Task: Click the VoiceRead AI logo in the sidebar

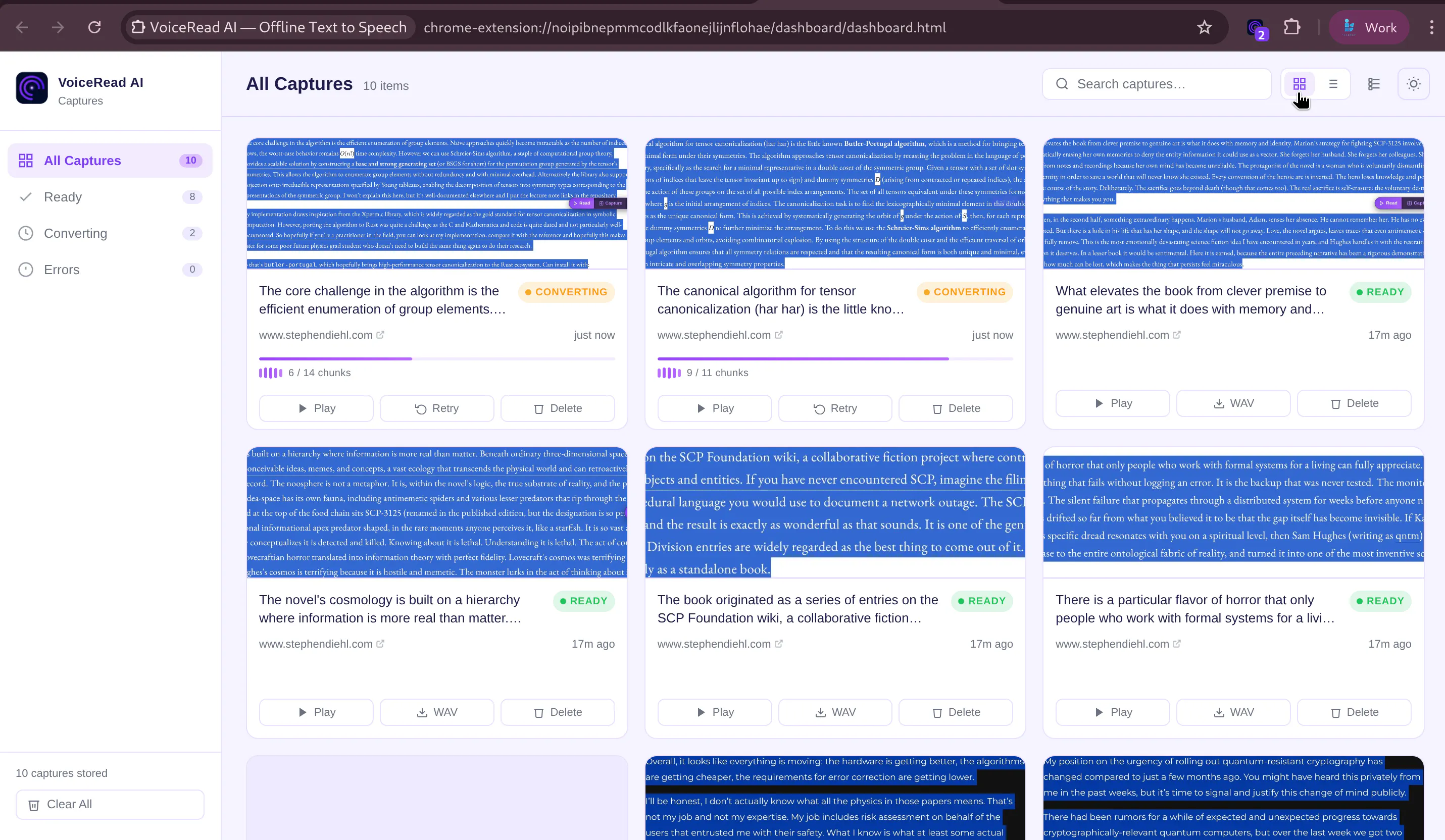Action: click(x=32, y=88)
